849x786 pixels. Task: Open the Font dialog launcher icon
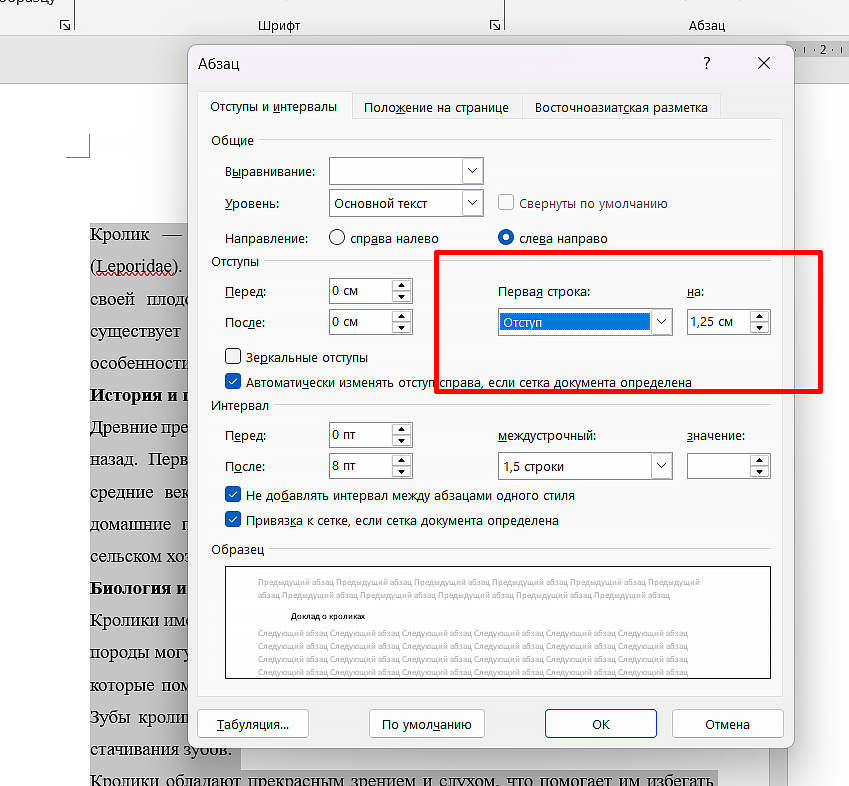click(495, 25)
